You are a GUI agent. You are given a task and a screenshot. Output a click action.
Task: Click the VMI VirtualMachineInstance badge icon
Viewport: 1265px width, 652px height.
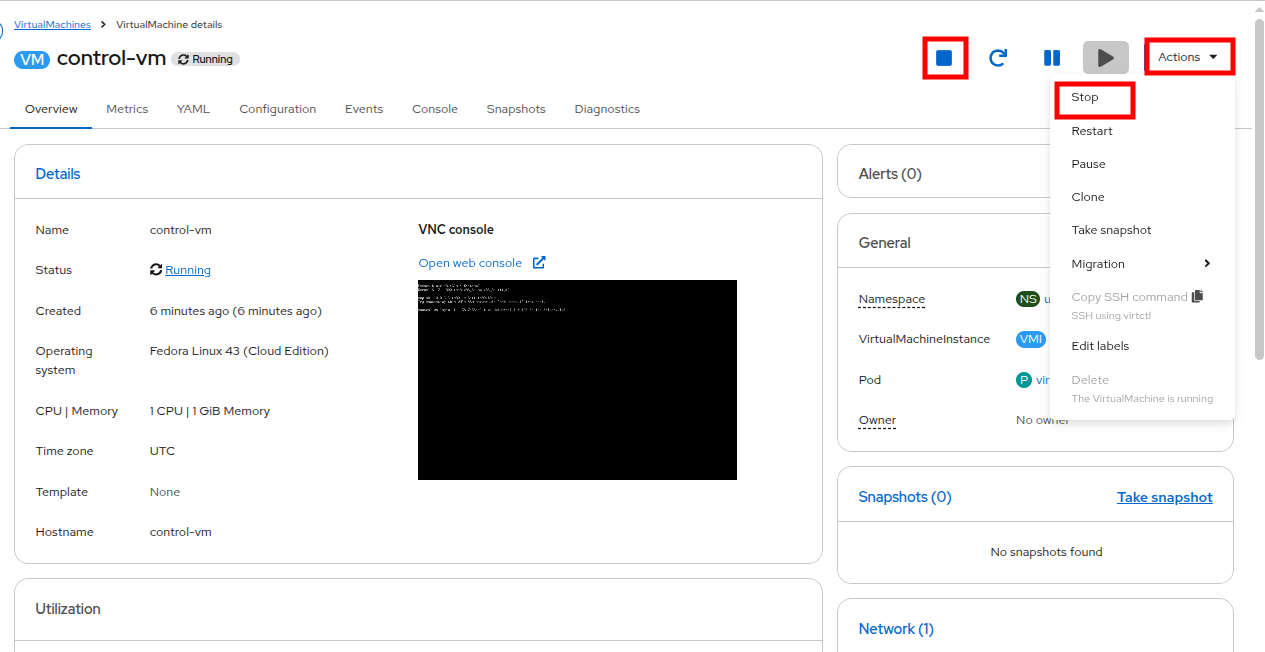point(1030,339)
